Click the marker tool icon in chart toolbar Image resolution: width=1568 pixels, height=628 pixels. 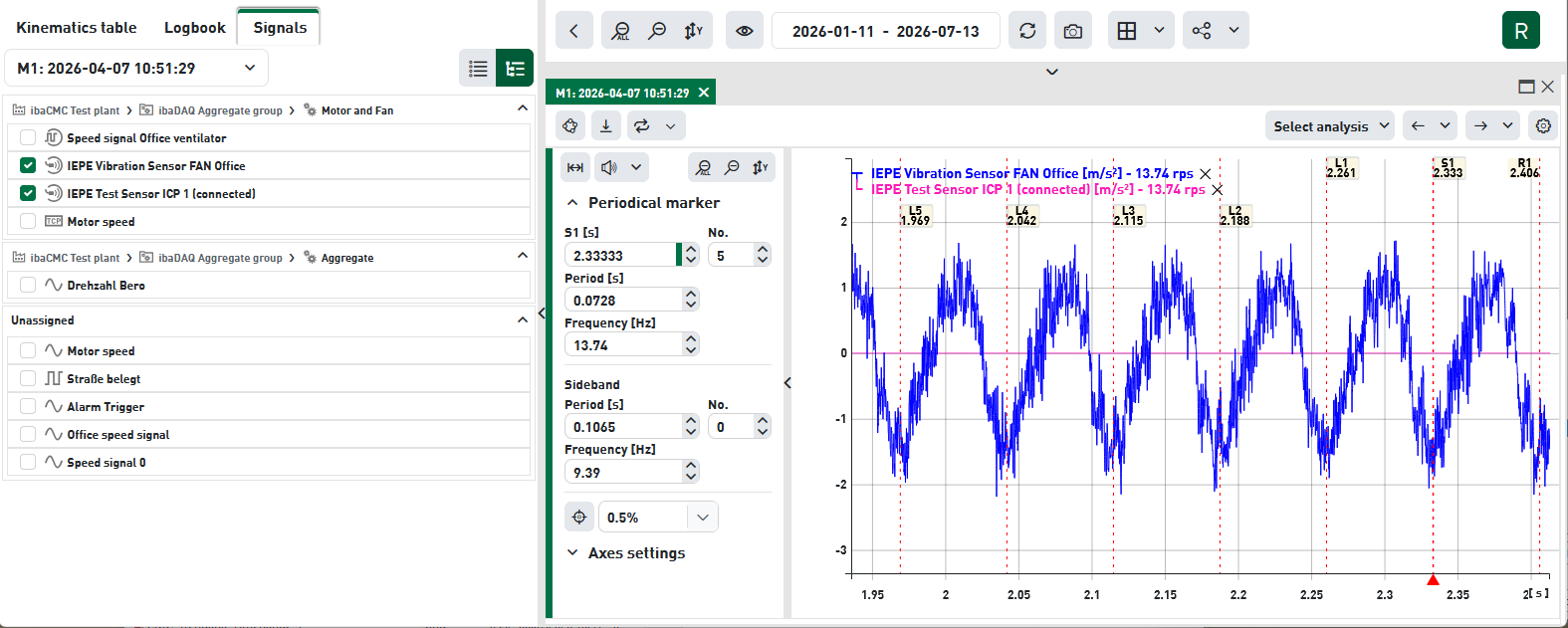[570, 125]
